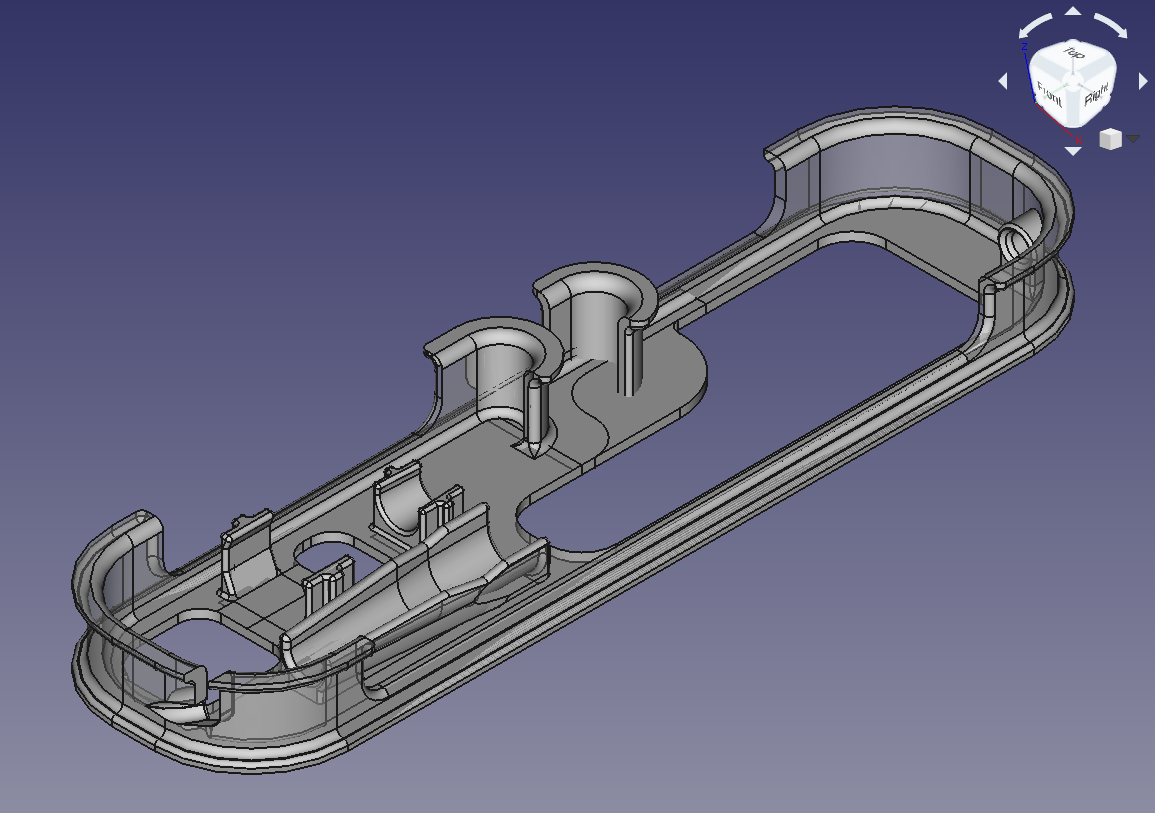This screenshot has height=813, width=1155.
Task: Click the small cube icon below navigation cube
Action: pyautogui.click(x=1110, y=139)
